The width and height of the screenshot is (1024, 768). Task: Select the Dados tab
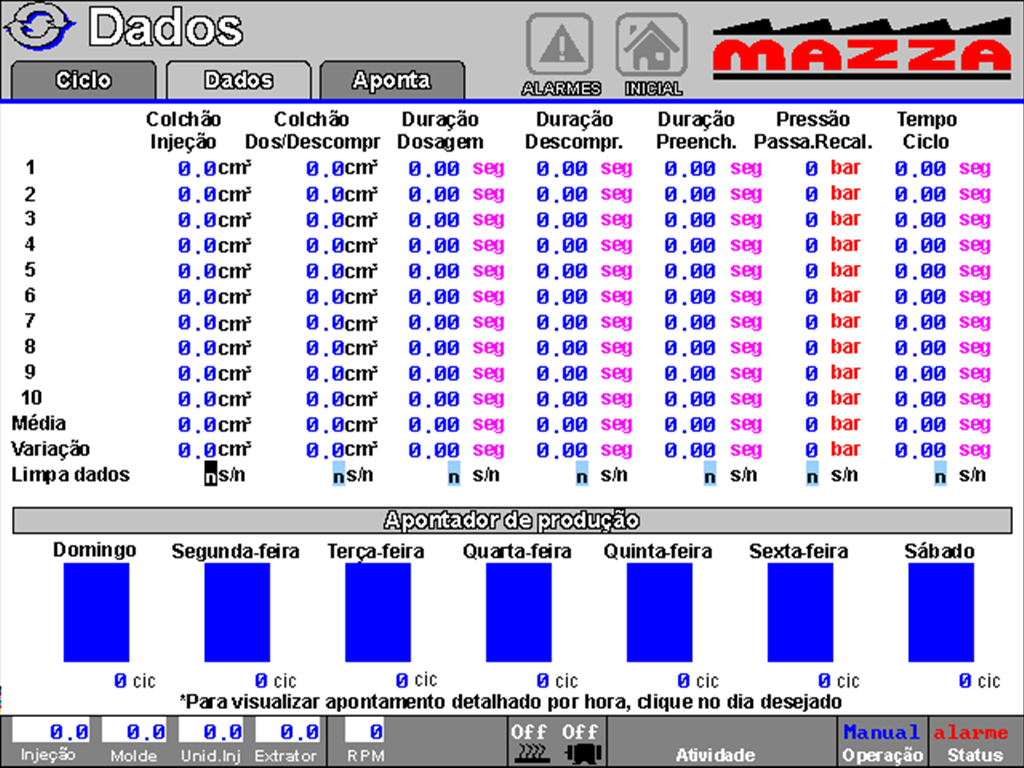tap(238, 80)
